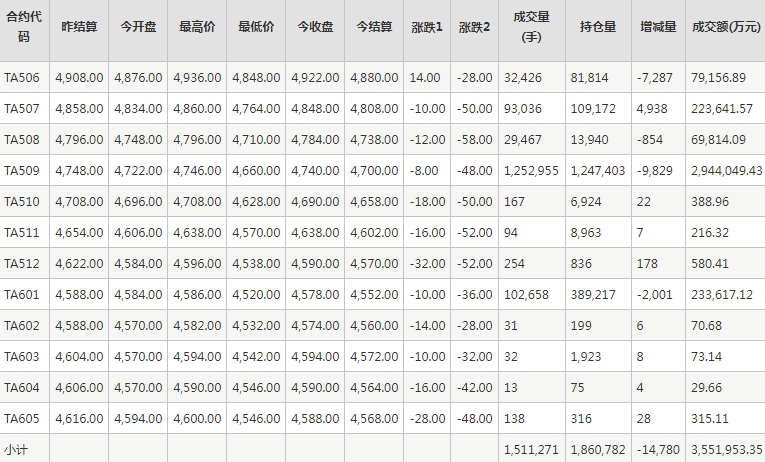Click TA509 open interest 1,247,403

(x=598, y=171)
